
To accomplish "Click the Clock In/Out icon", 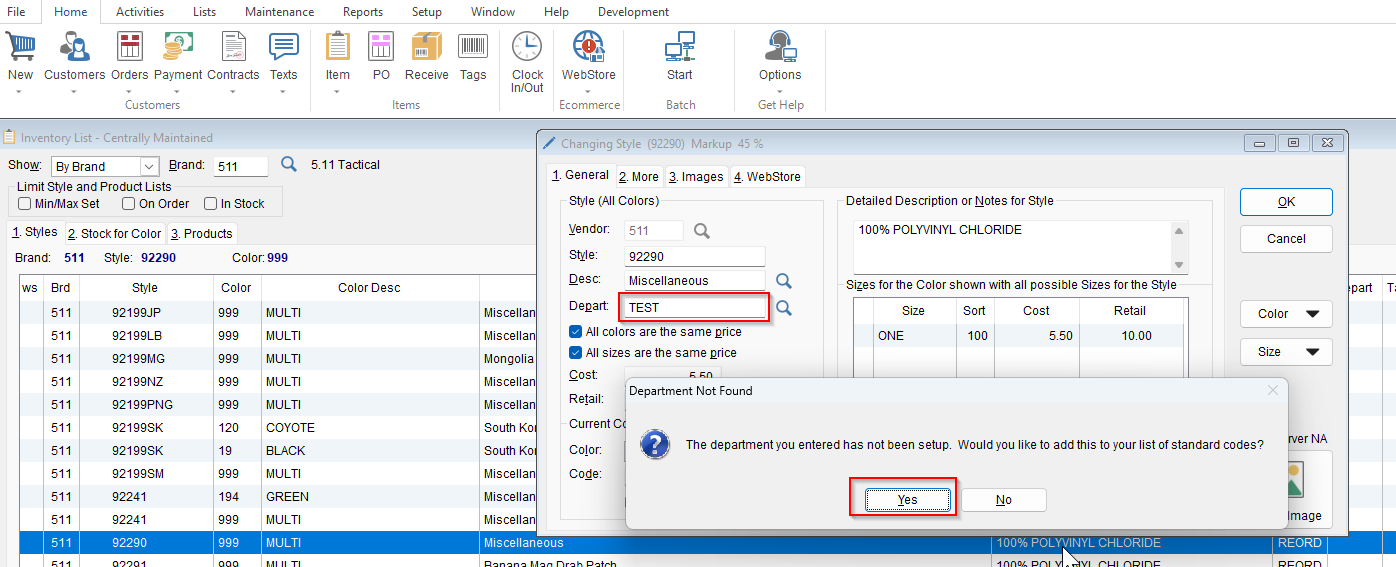I will (527, 47).
